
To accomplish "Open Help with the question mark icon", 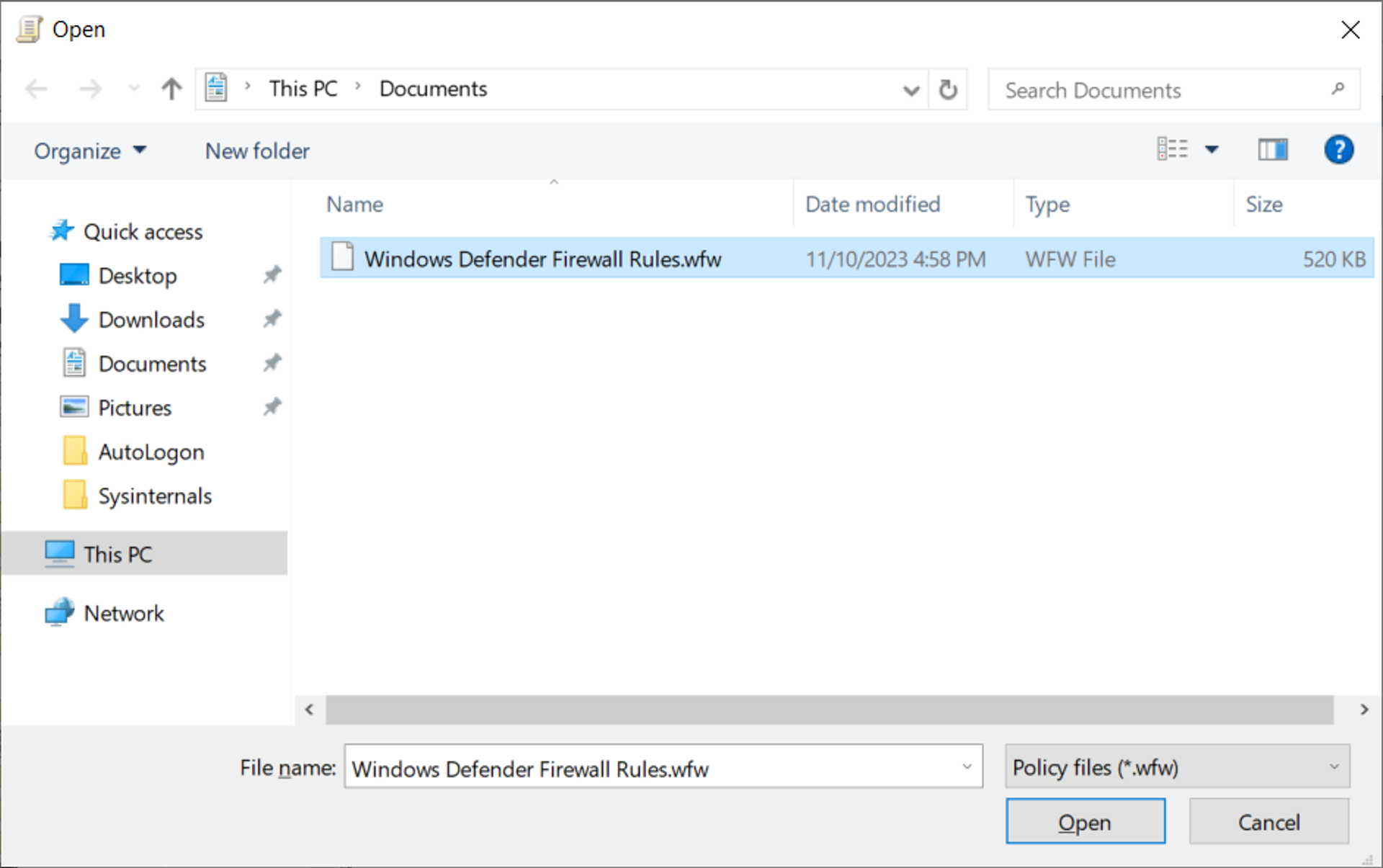I will click(x=1338, y=150).
